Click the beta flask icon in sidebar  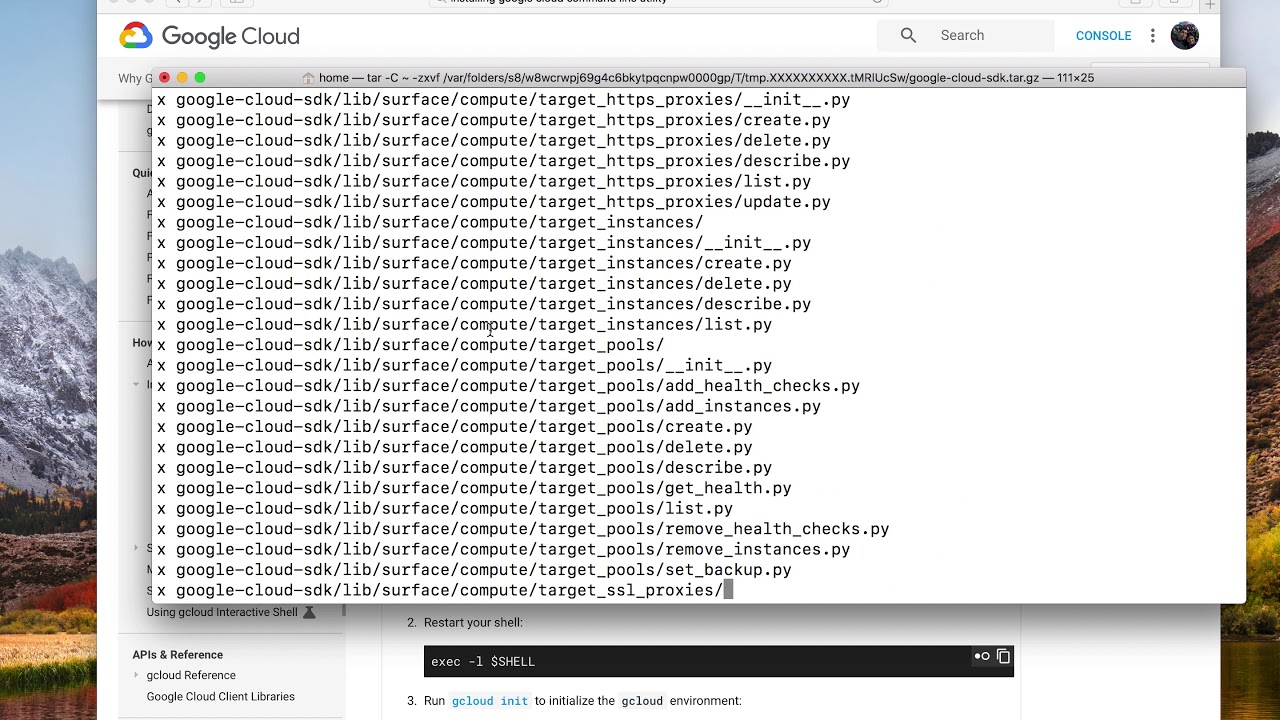[x=309, y=612]
